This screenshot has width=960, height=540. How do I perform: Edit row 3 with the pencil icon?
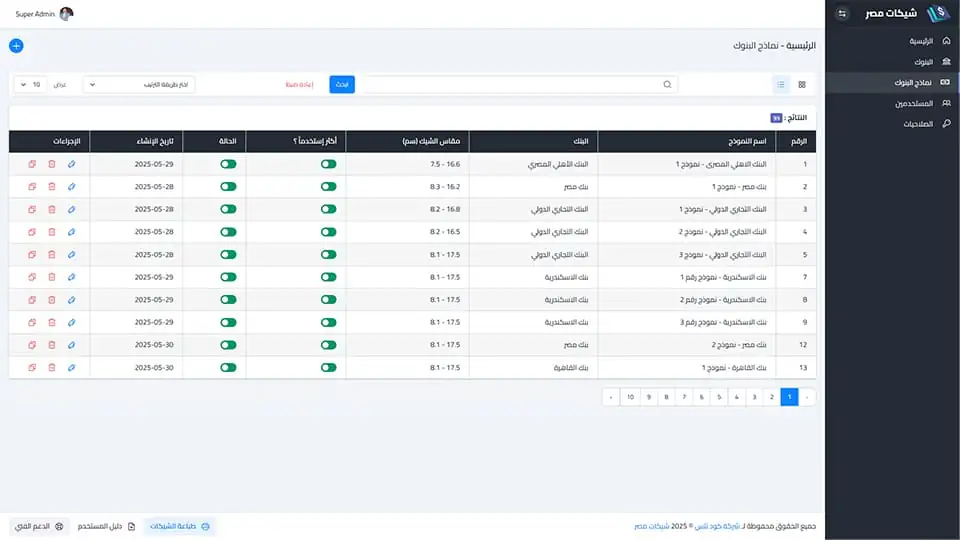click(72, 209)
